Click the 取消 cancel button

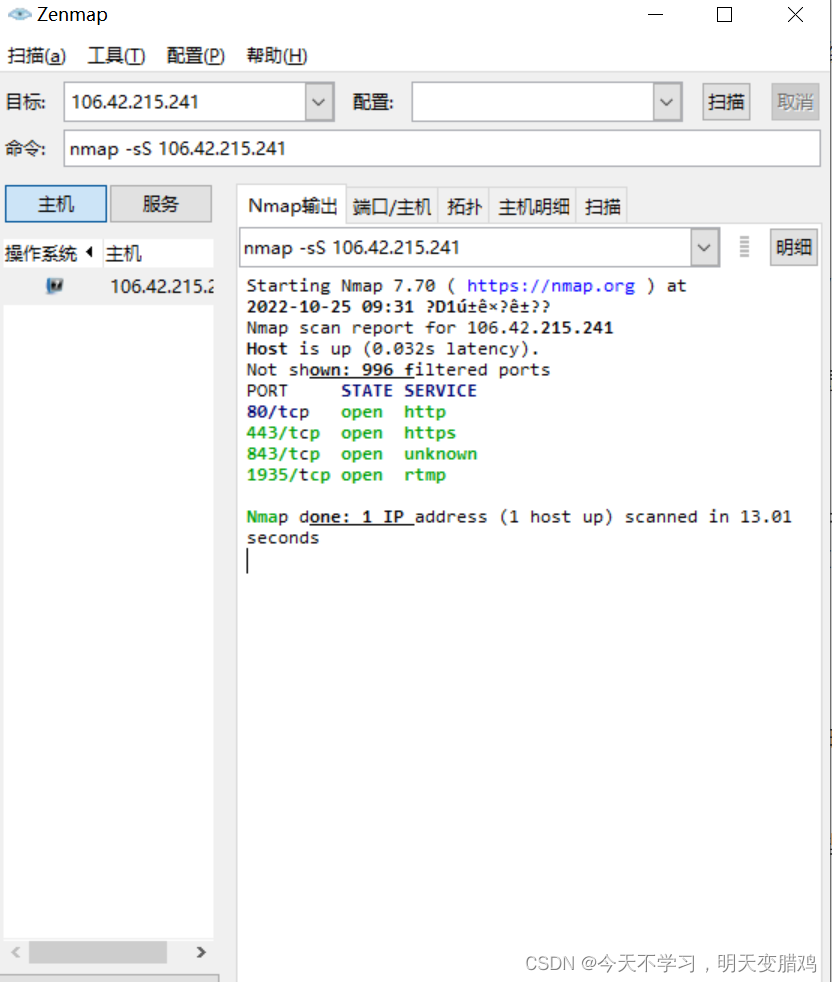pos(795,101)
